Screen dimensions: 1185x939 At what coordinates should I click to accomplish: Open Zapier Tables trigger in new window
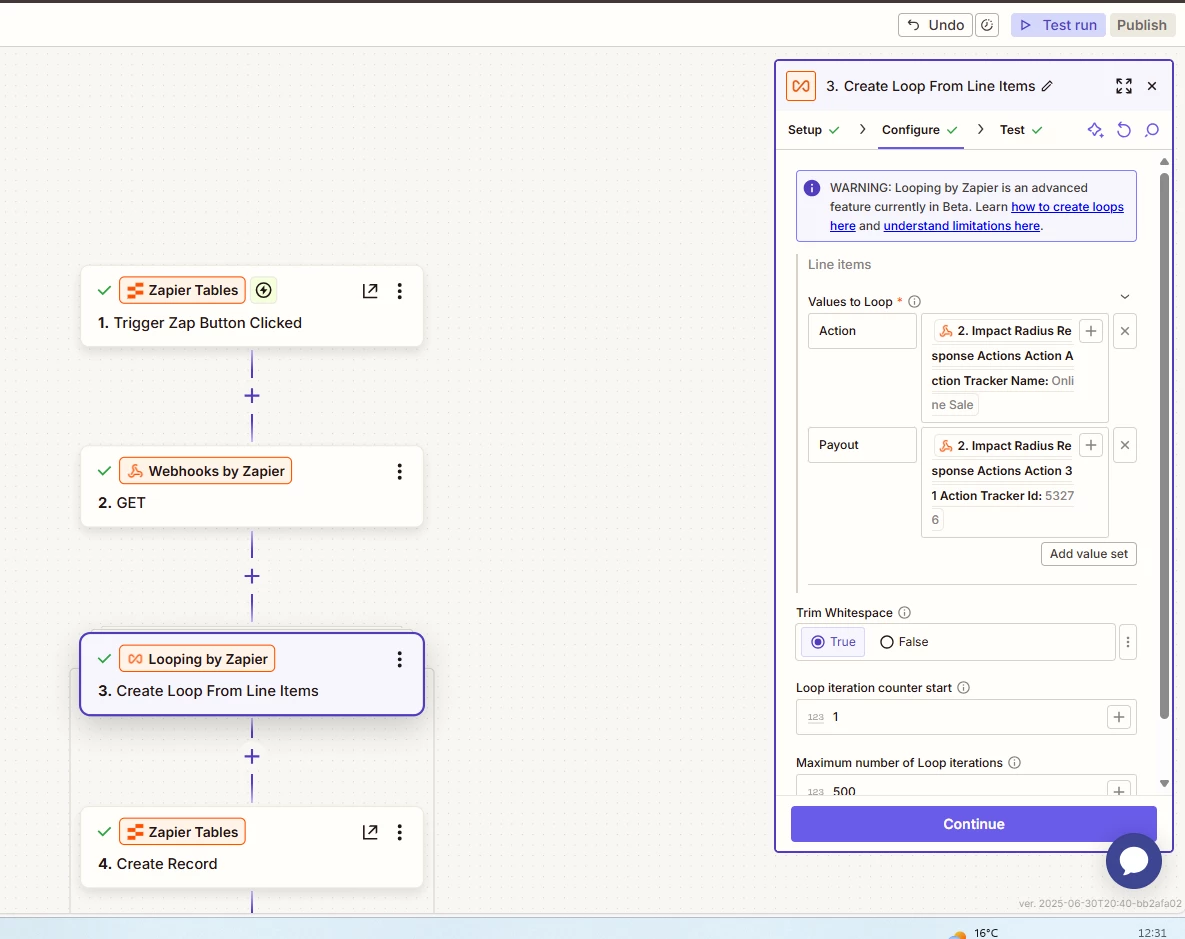370,291
